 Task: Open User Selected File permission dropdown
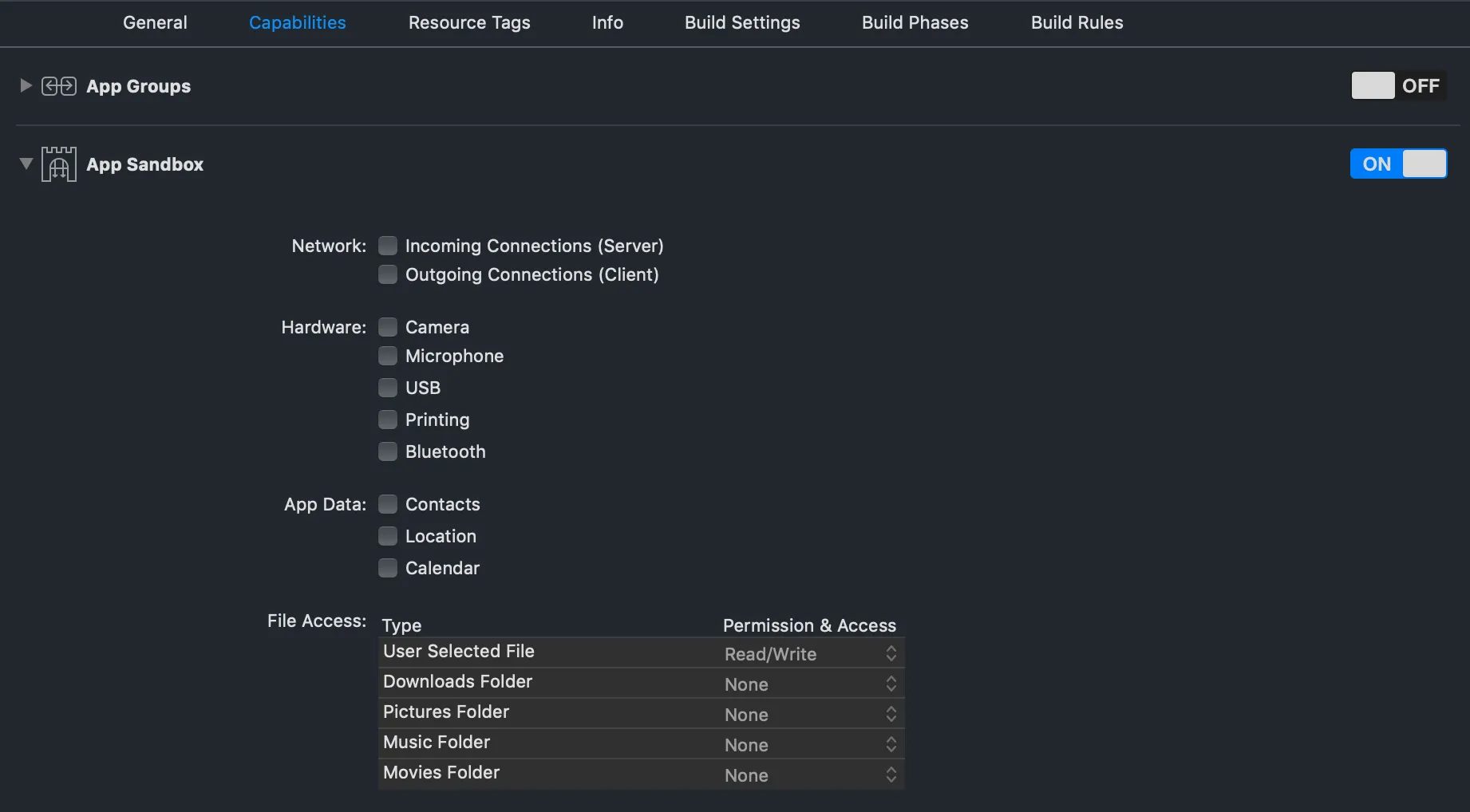(810, 654)
